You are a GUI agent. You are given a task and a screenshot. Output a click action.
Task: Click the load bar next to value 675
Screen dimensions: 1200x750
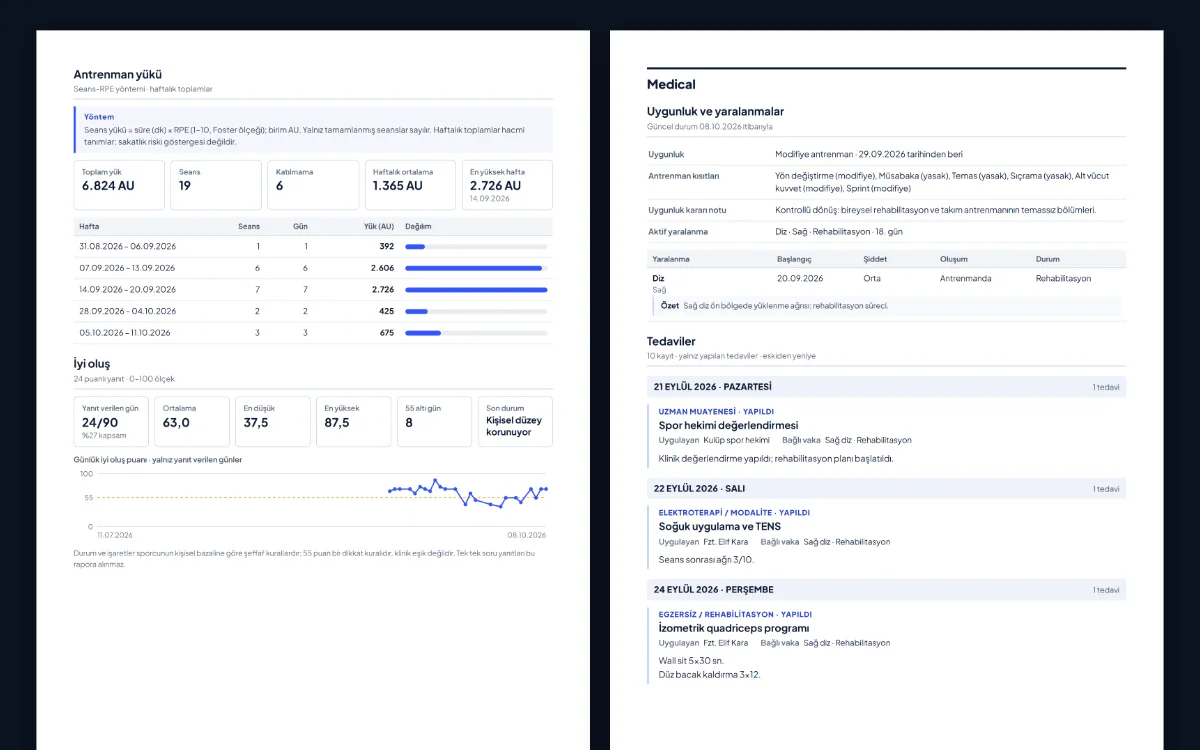476,333
